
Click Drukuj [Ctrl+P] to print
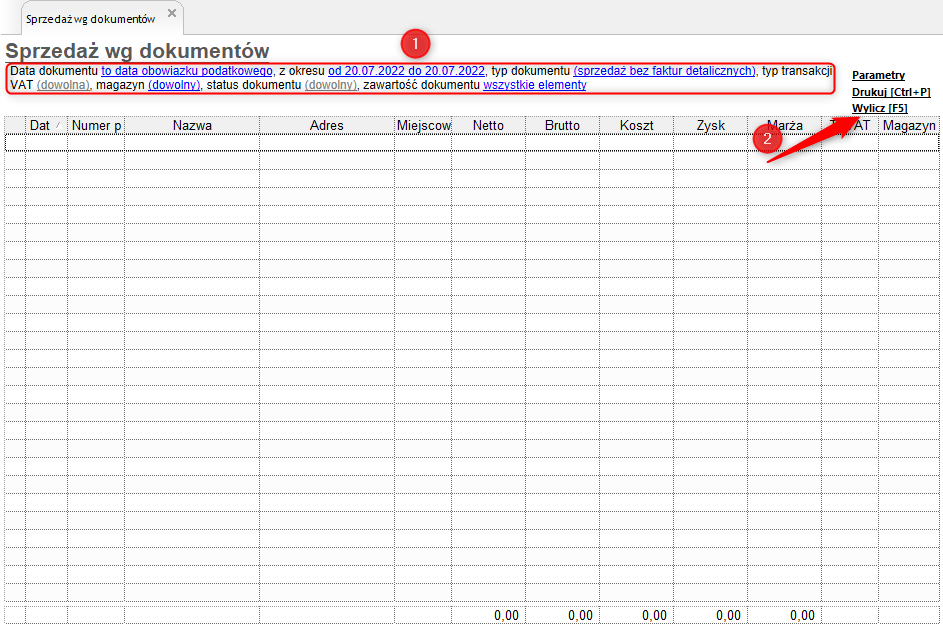coord(891,92)
